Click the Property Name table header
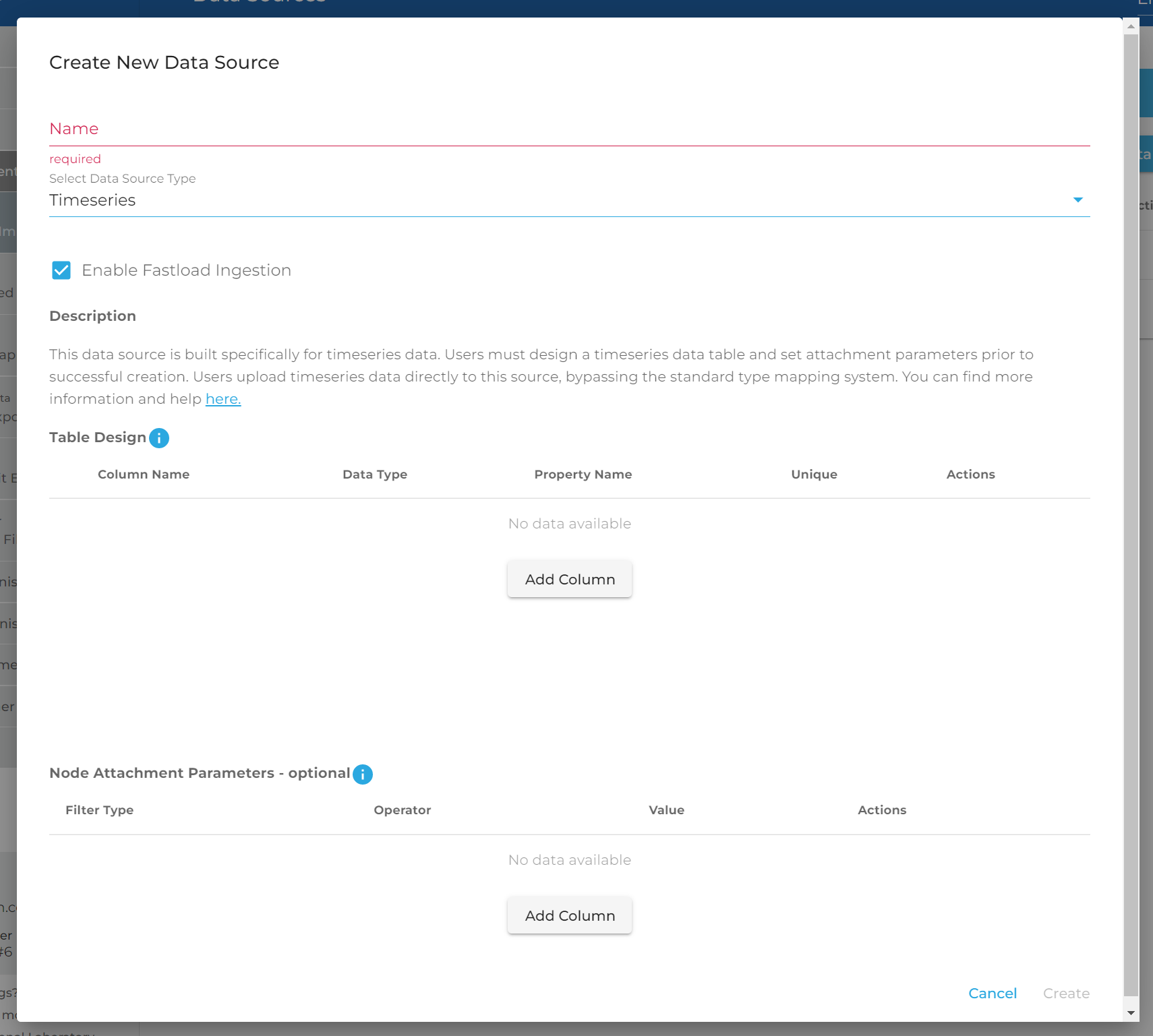Screen dimensions: 1153x1036 583,475
